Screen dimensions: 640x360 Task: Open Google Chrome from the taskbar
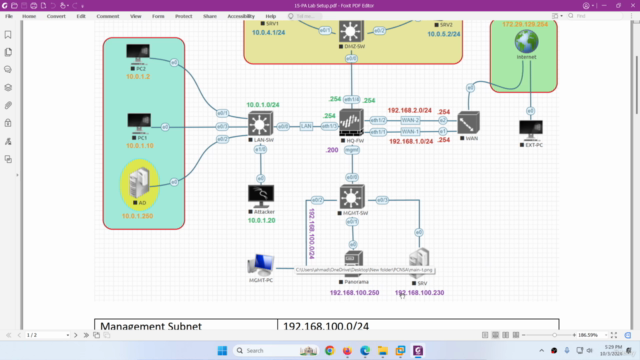click(329, 351)
